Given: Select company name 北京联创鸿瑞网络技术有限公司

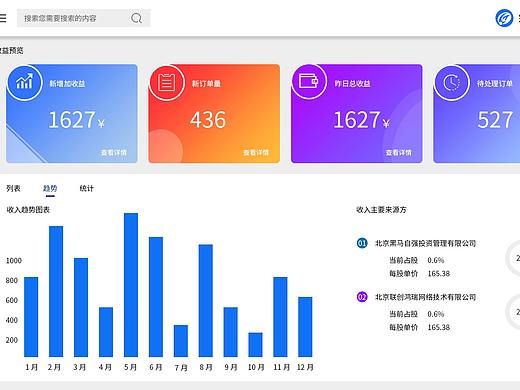Looking at the screenshot, I should (426, 297).
